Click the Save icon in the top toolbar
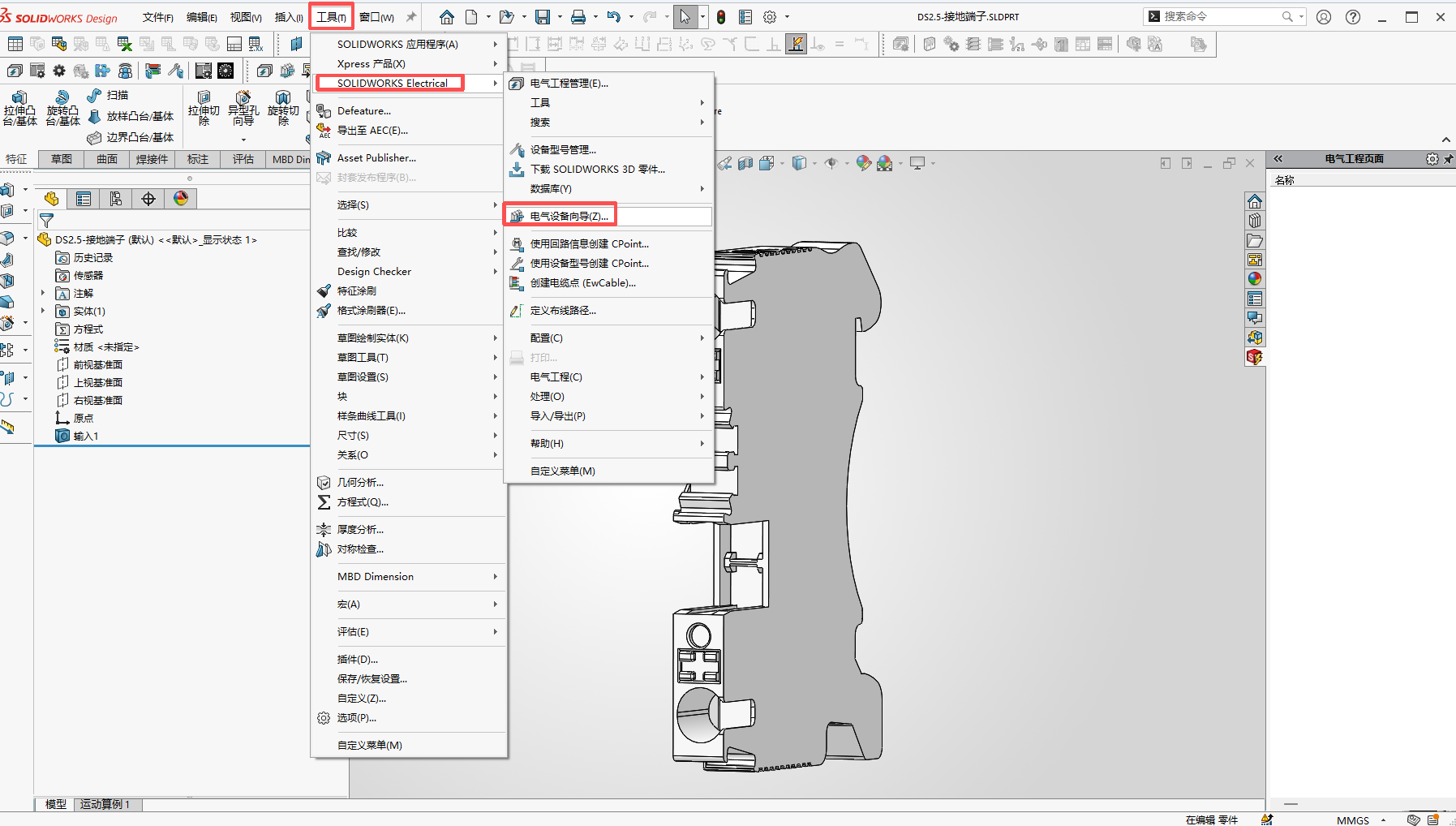The width and height of the screenshot is (1456, 826). coord(542,17)
